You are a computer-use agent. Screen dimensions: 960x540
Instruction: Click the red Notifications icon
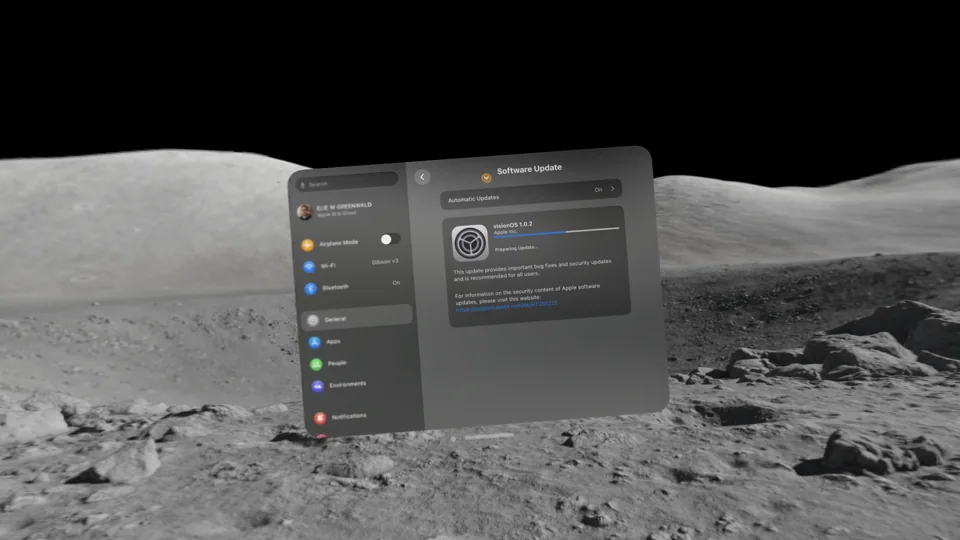[x=320, y=417]
